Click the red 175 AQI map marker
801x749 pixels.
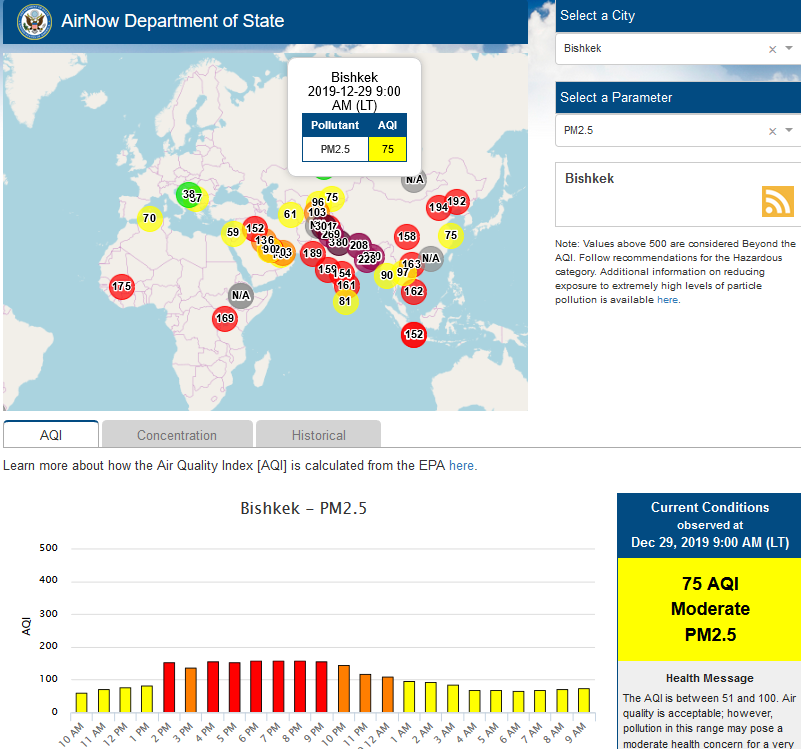122,287
